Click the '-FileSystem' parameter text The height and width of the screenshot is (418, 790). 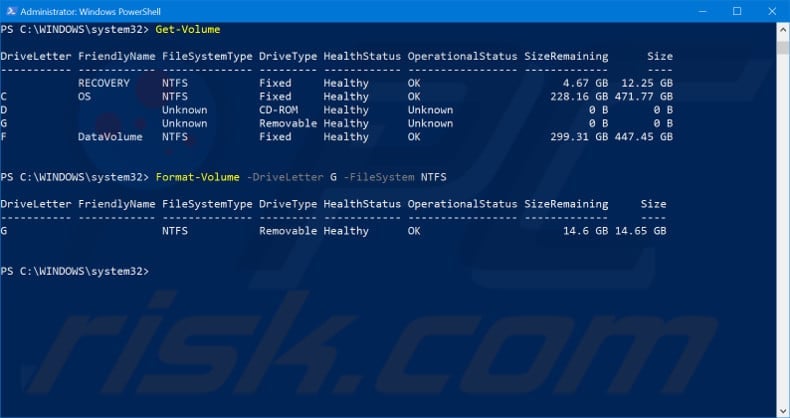pyautogui.click(x=379, y=177)
